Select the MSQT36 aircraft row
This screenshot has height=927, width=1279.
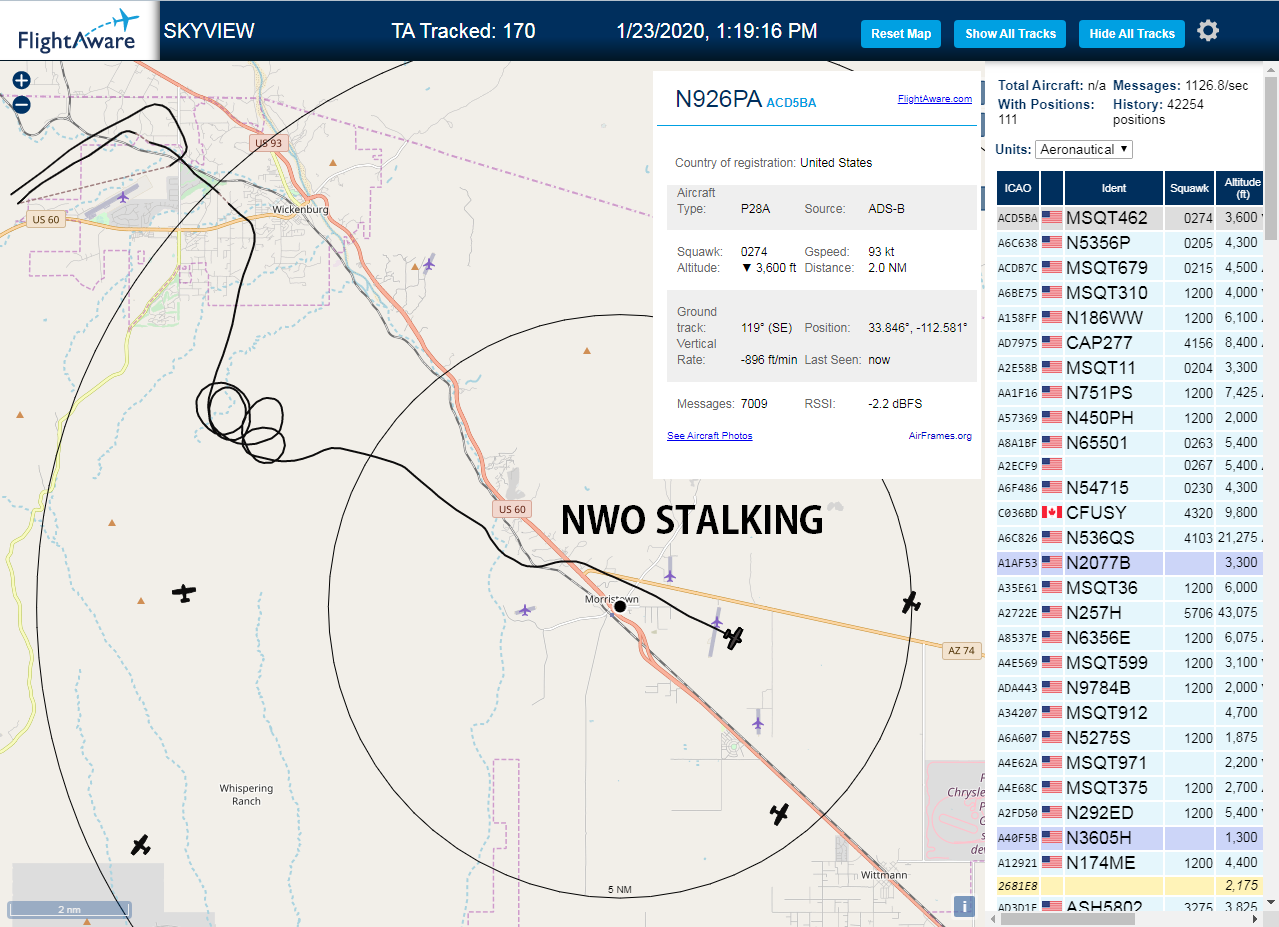point(1131,587)
